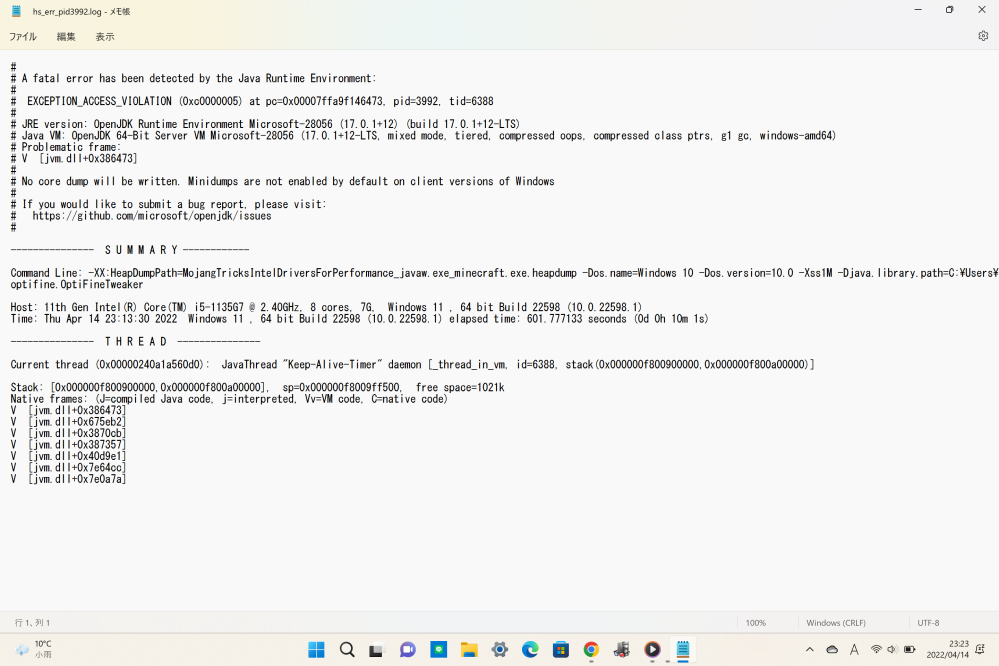Click the Notepad app icon in title bar
The image size is (999, 666).
tap(17, 11)
